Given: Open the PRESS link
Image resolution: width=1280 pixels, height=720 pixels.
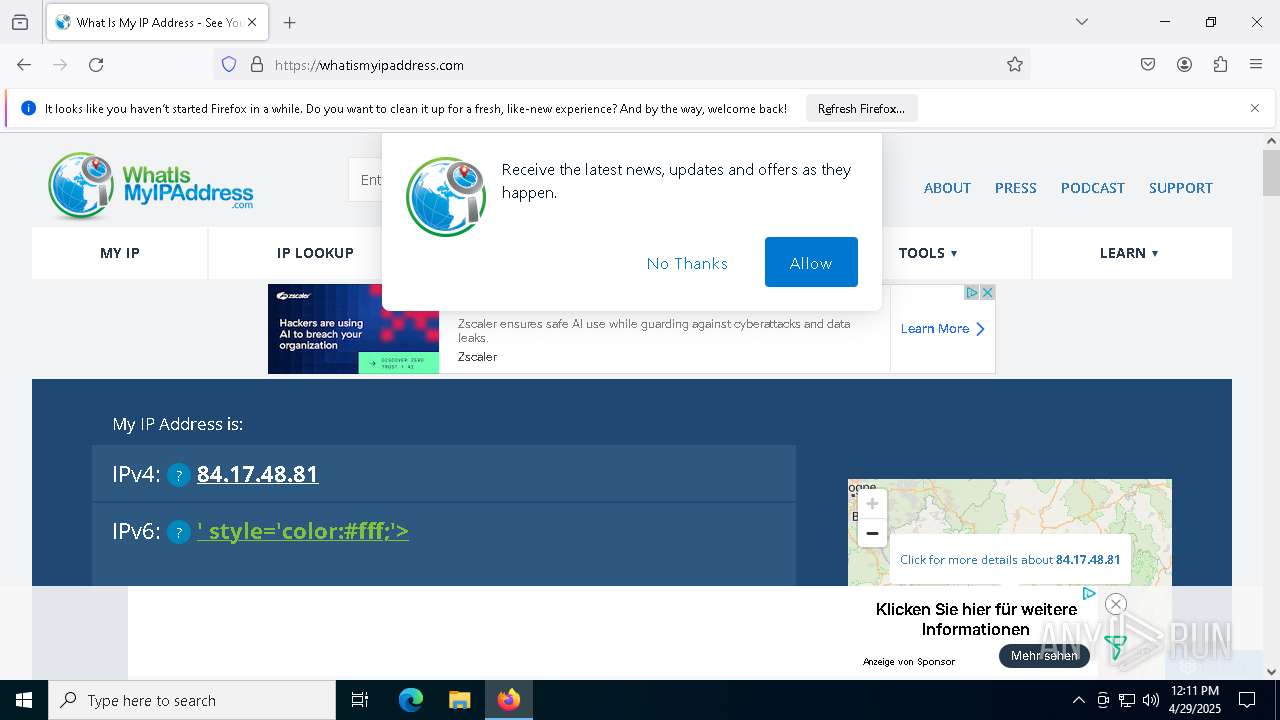Looking at the screenshot, I should click(x=1015, y=188).
